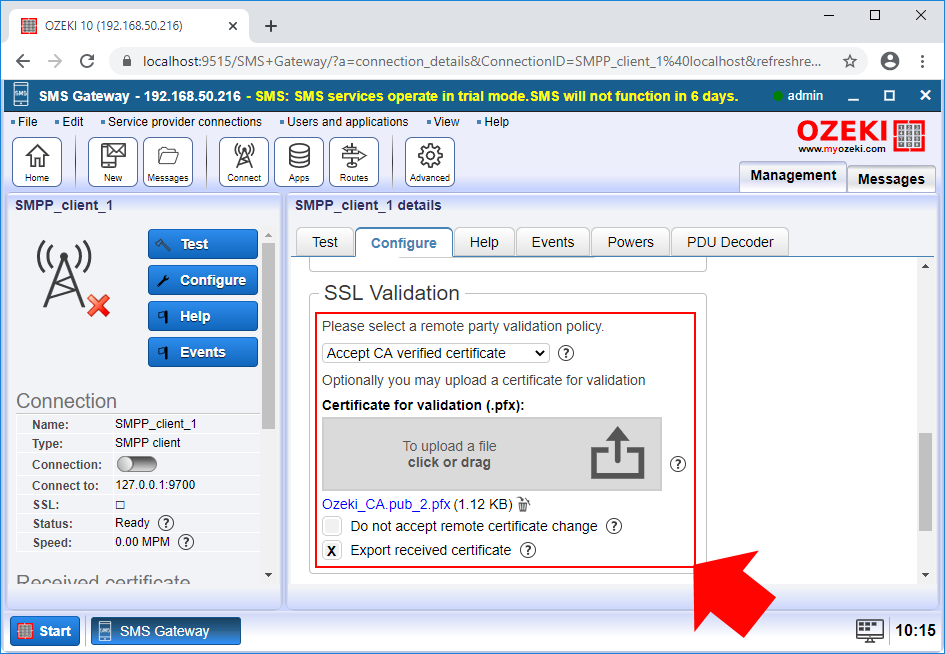945x654 pixels.
Task: Click the help icon next to Speed 0.00 MPM
Action: (x=186, y=542)
